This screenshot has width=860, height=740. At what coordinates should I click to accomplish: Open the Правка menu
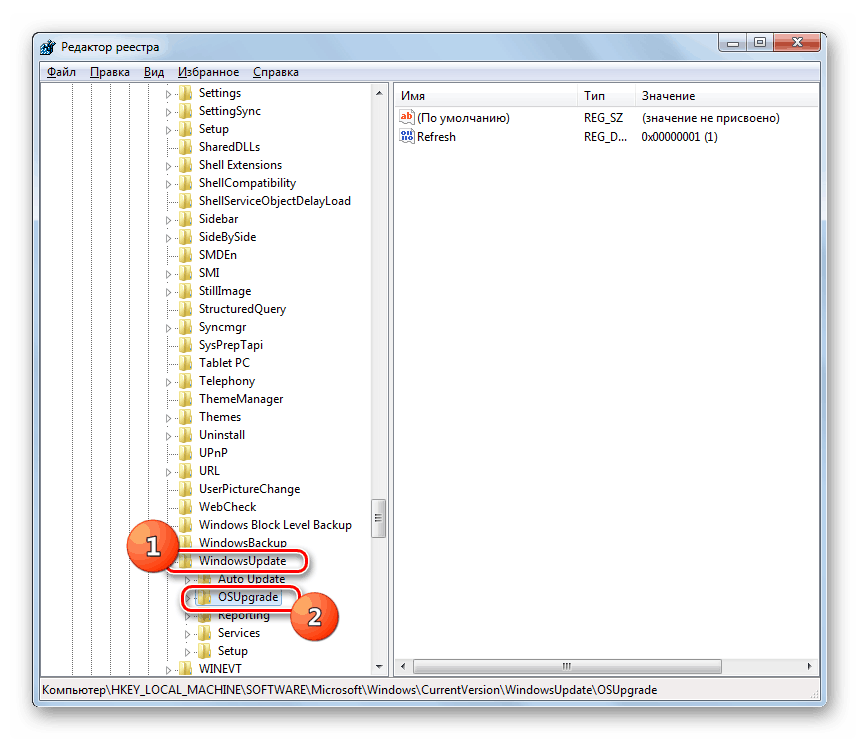110,72
